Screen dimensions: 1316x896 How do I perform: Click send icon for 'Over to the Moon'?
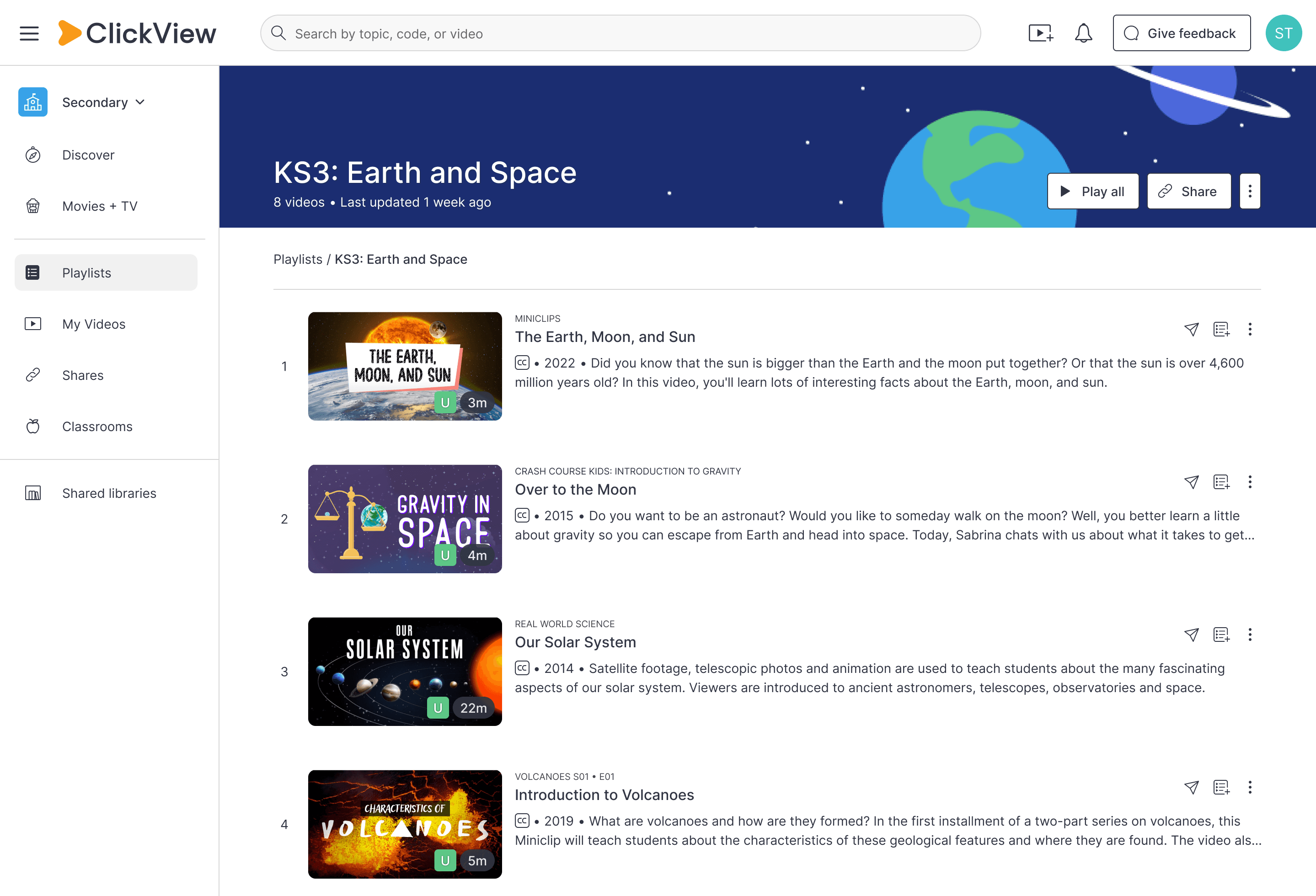[x=1192, y=482]
